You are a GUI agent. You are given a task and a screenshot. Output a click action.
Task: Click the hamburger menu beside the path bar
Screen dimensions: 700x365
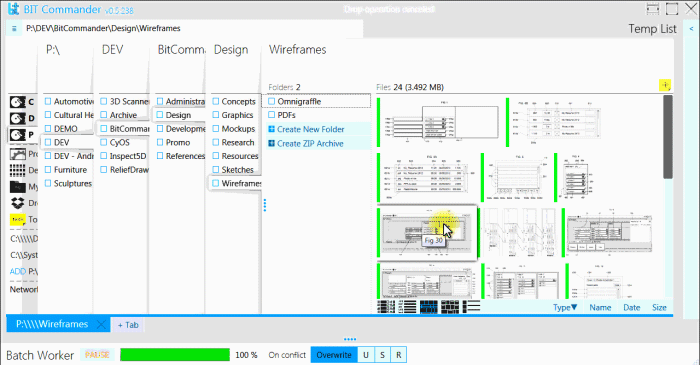click(14, 29)
